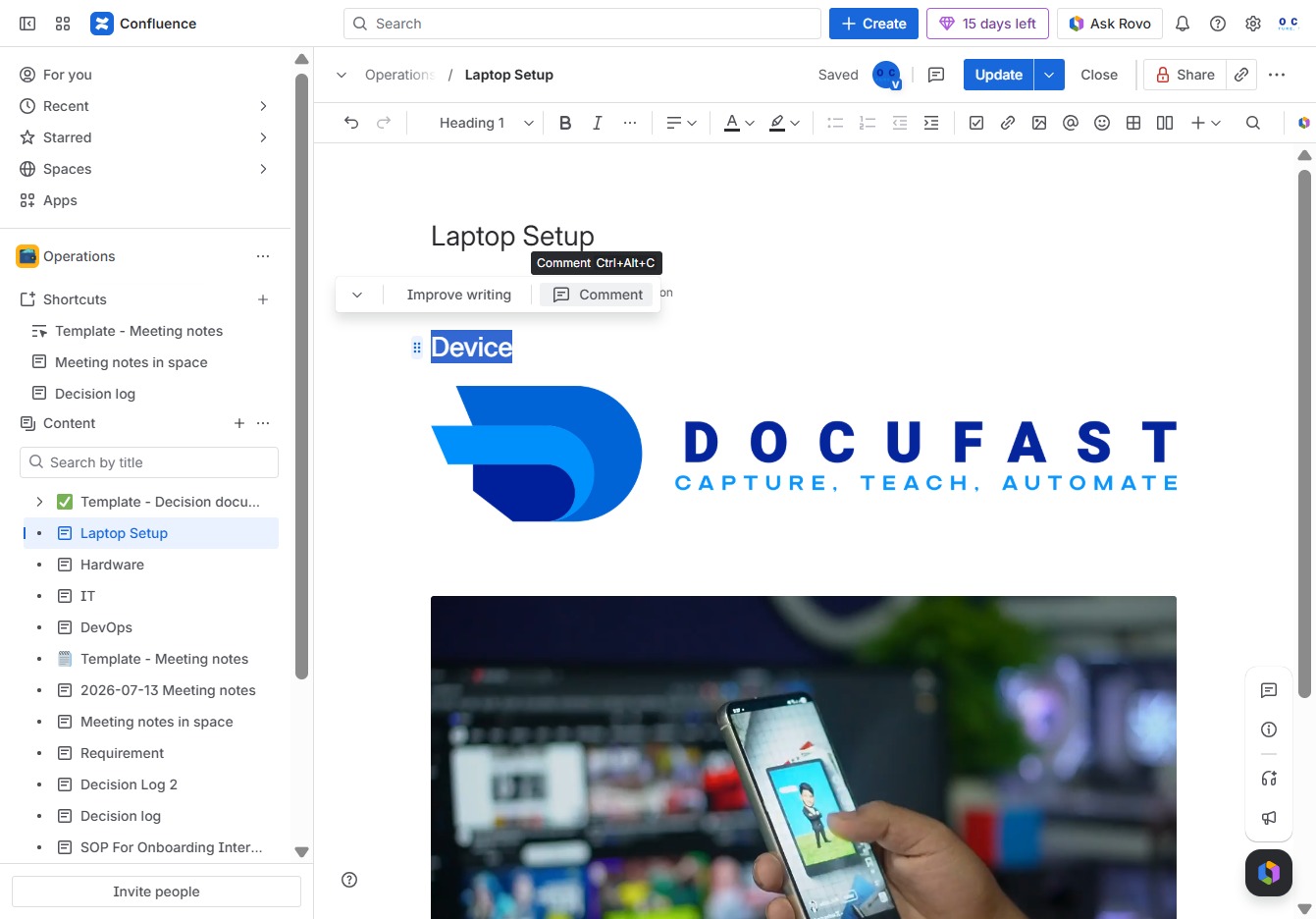The height and width of the screenshot is (919, 1316).
Task: Insert a bullet list
Action: 835,123
